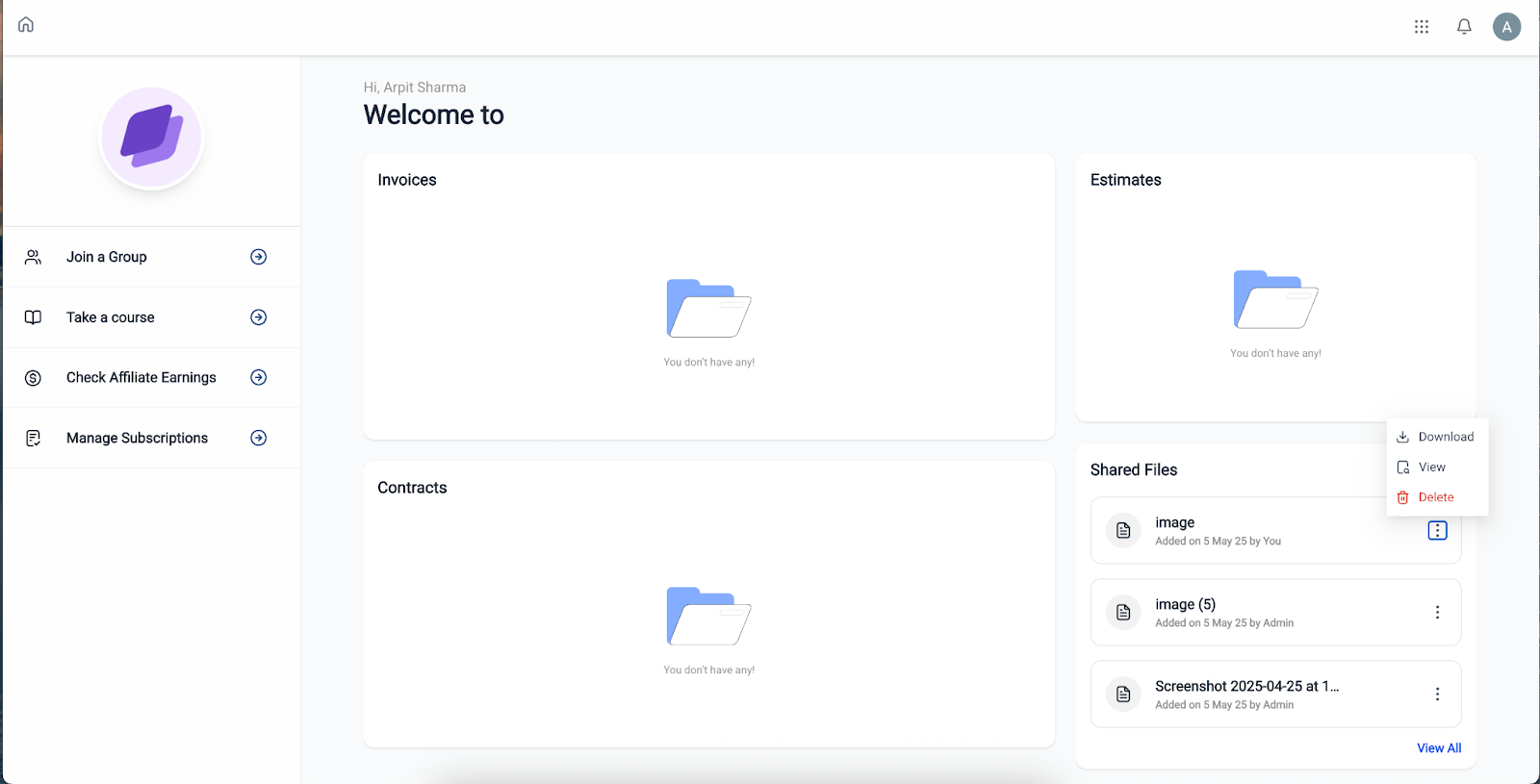
Task: Open the notifications bell
Action: pyautogui.click(x=1464, y=27)
